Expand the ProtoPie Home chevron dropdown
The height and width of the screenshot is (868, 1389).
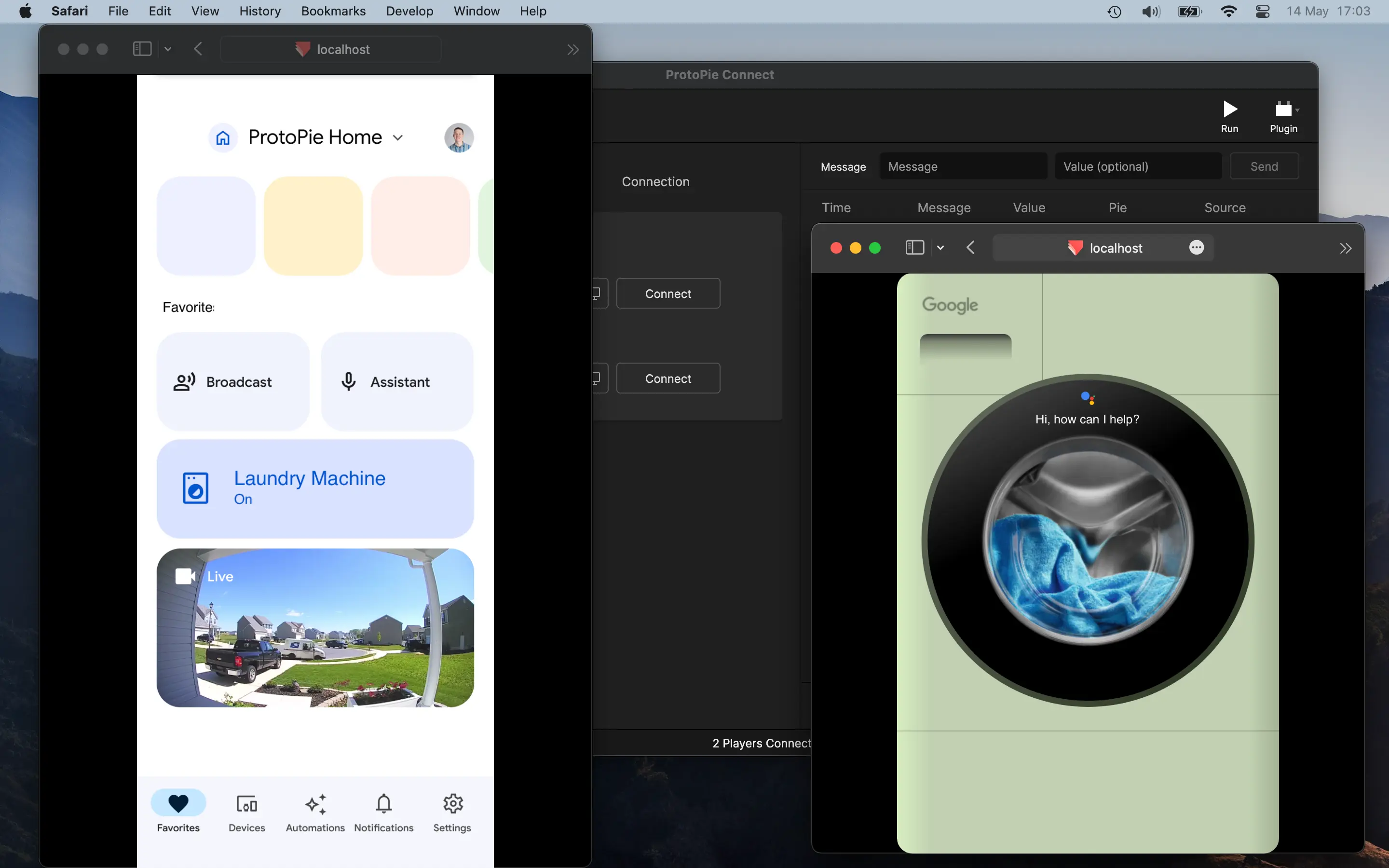pyautogui.click(x=398, y=138)
